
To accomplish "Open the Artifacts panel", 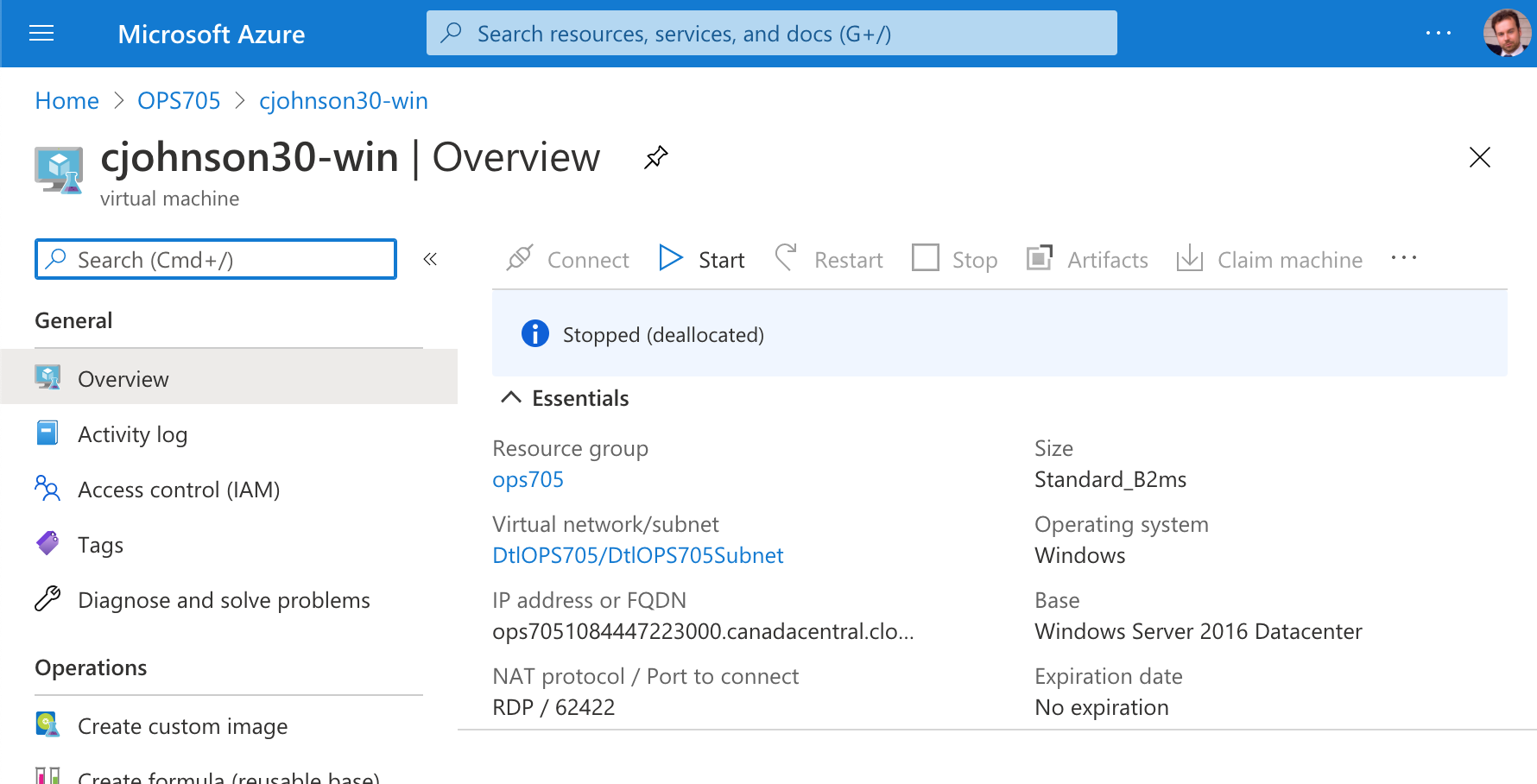I will click(x=1040, y=258).
